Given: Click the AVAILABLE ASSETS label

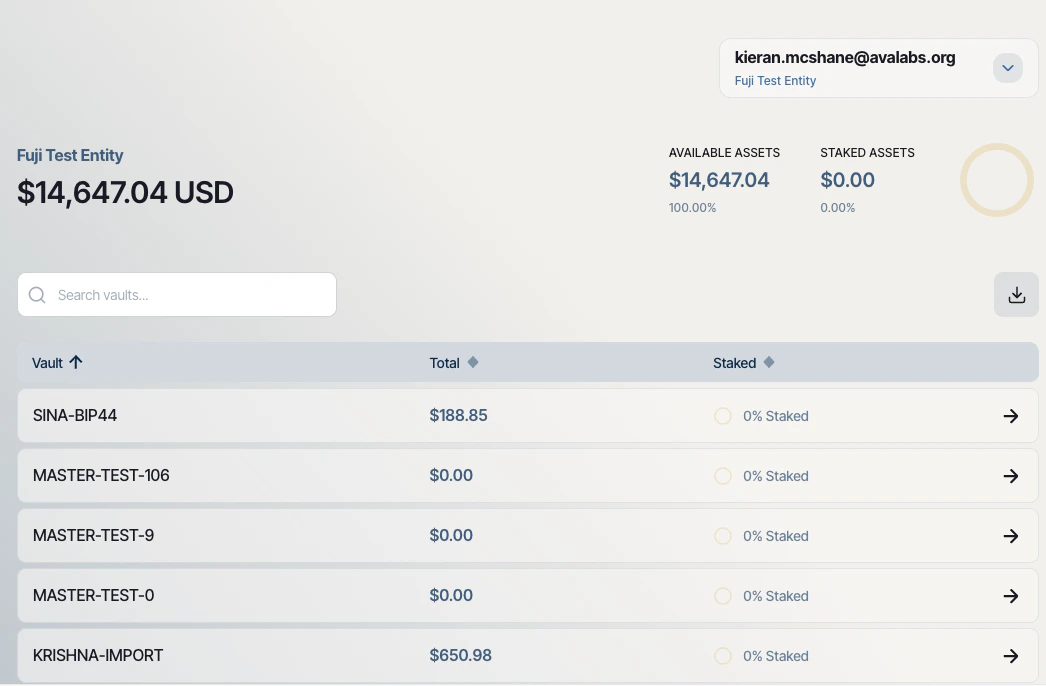Looking at the screenshot, I should [x=724, y=153].
